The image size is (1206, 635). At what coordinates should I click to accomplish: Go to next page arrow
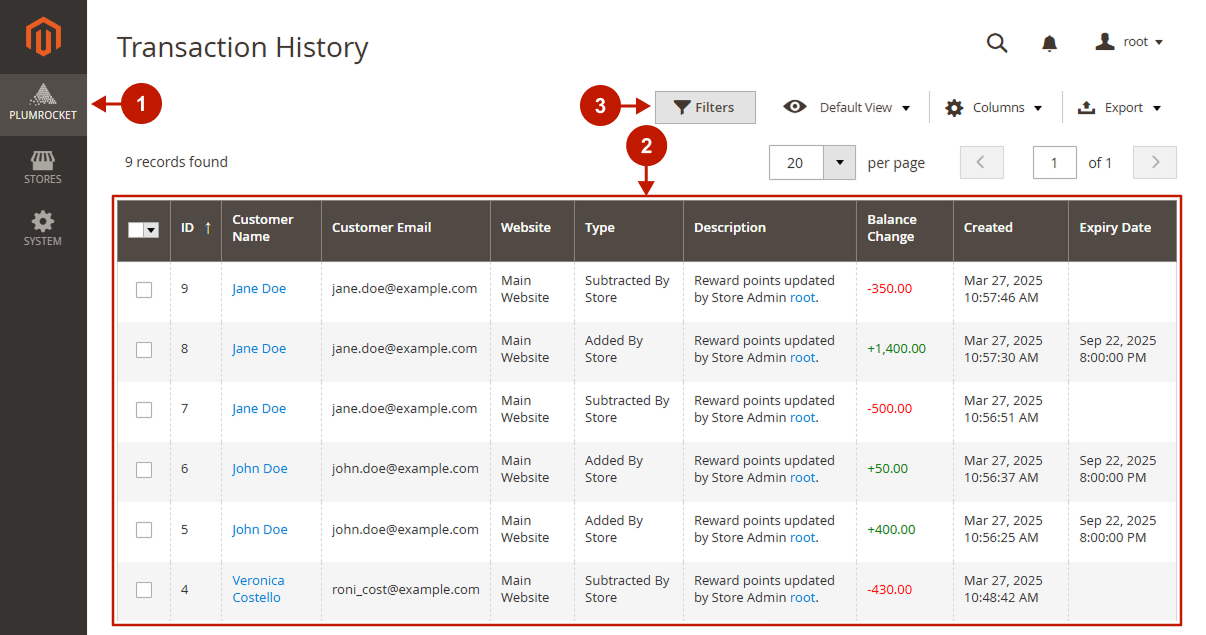1155,162
